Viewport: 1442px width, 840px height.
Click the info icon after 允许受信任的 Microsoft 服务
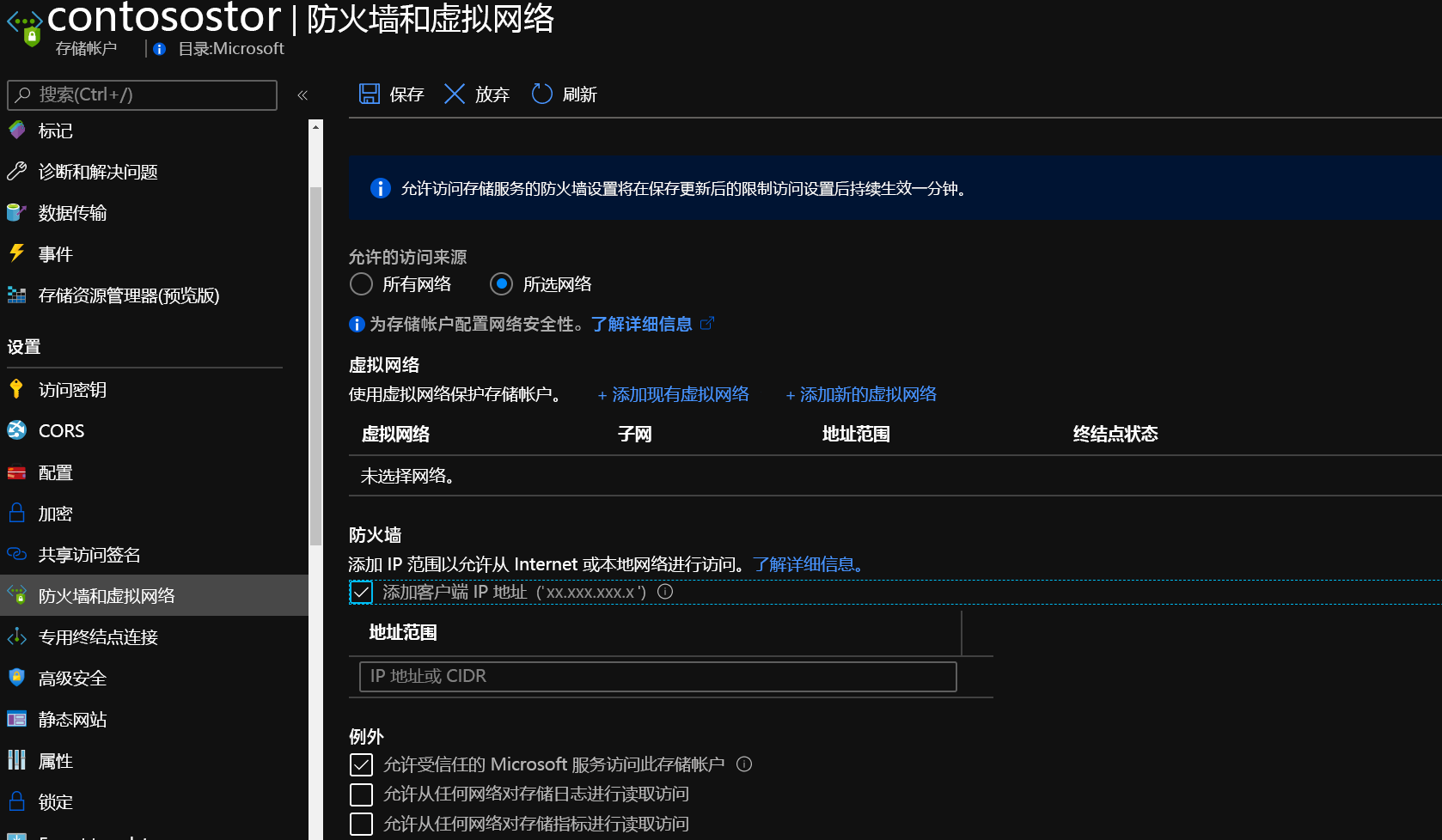point(744,764)
